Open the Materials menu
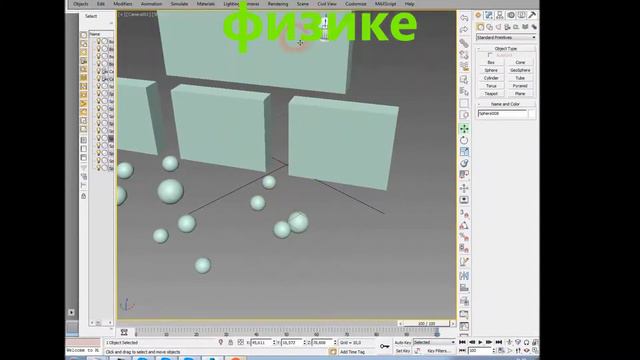Image resolution: width=640 pixels, height=360 pixels. (x=206, y=4)
